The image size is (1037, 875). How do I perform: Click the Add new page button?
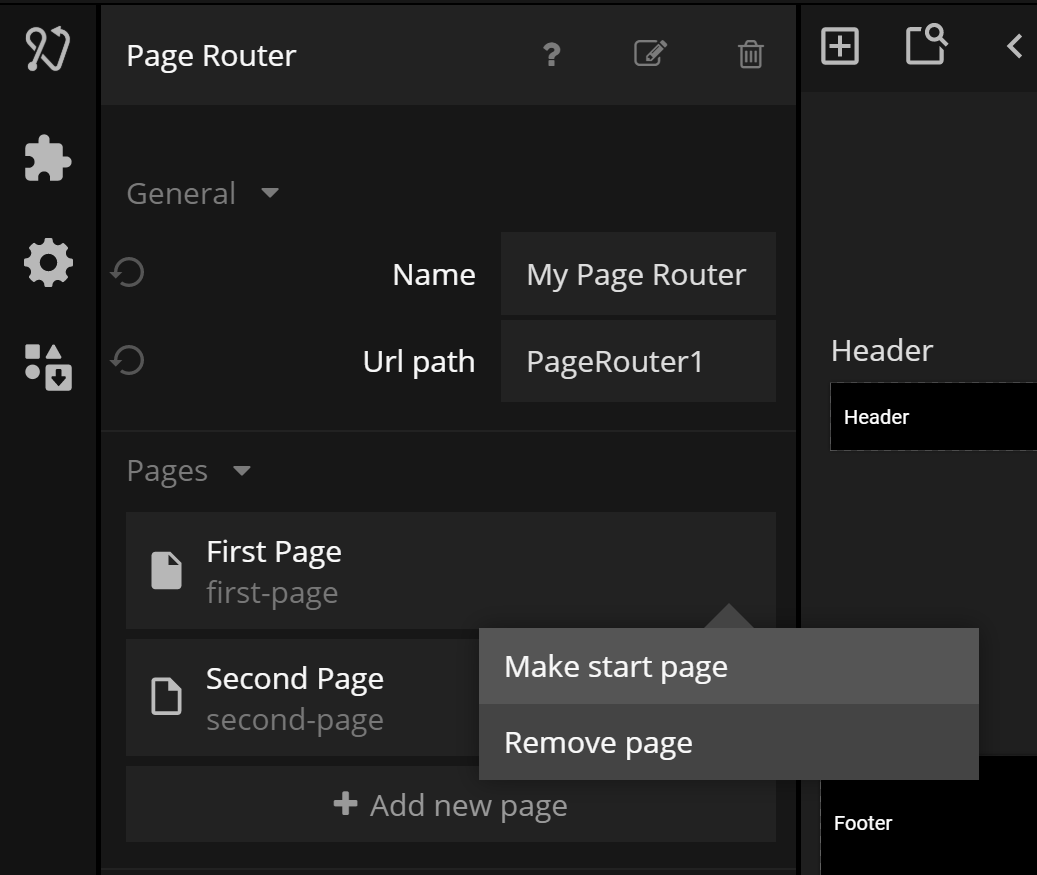pyautogui.click(x=450, y=805)
